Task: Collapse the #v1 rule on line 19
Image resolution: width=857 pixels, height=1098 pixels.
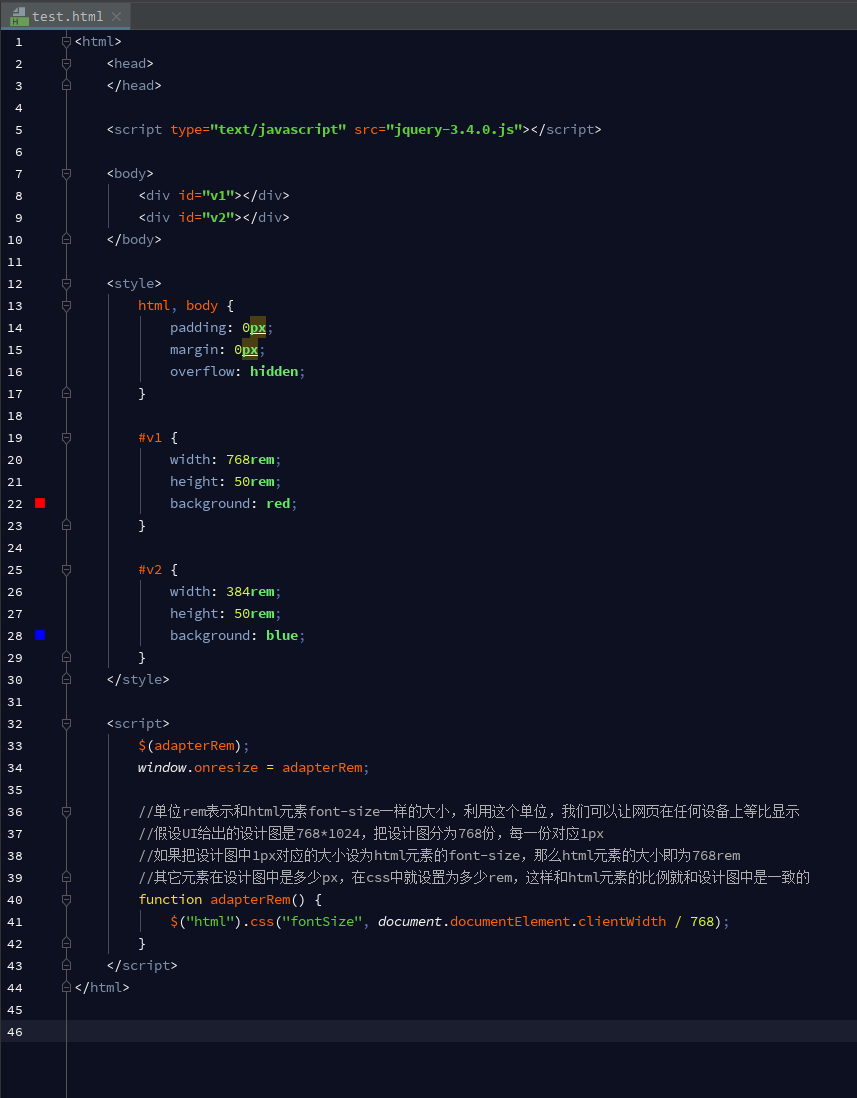Action: 67,438
